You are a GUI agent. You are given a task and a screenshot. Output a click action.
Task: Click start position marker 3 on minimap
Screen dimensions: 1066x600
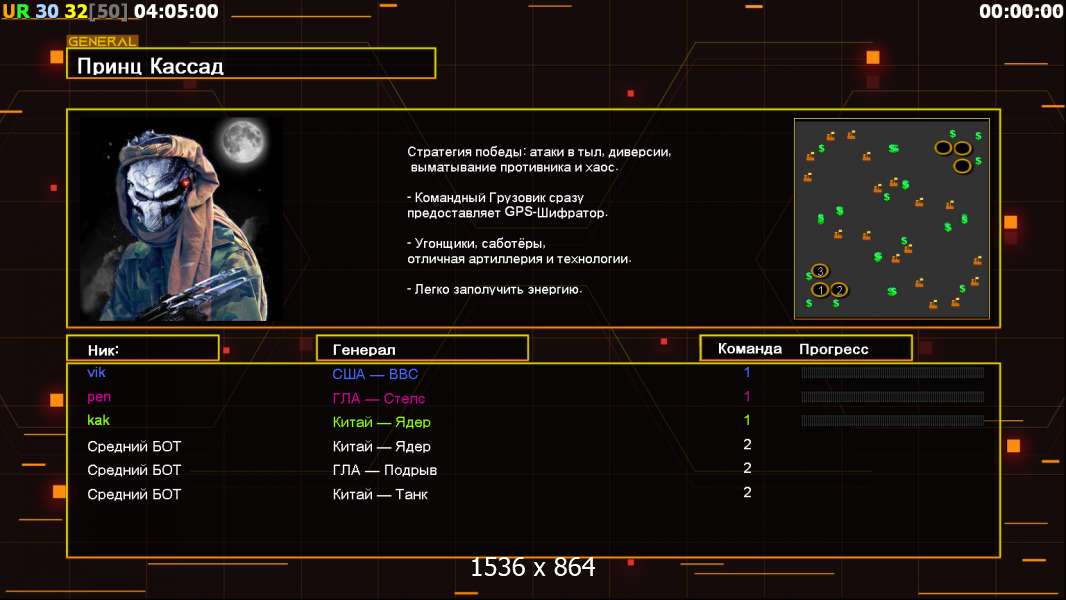point(820,271)
